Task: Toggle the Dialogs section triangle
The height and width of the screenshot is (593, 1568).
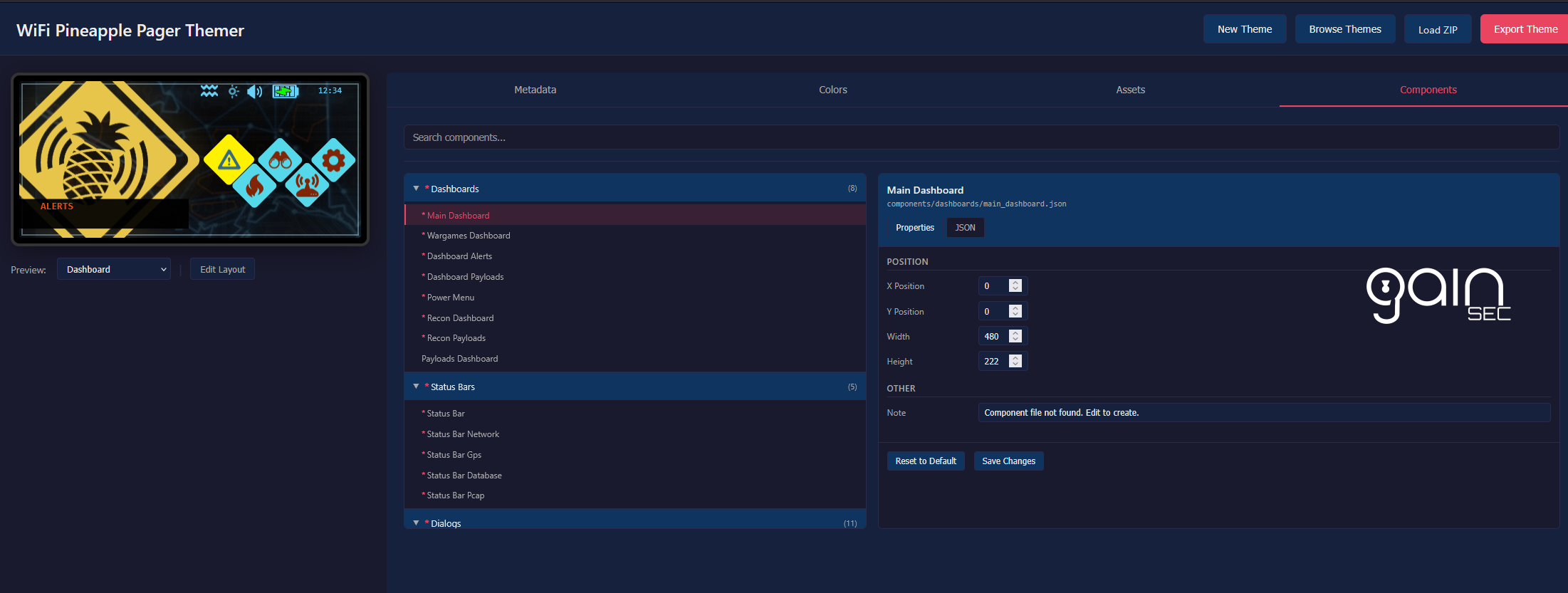Action: click(416, 523)
